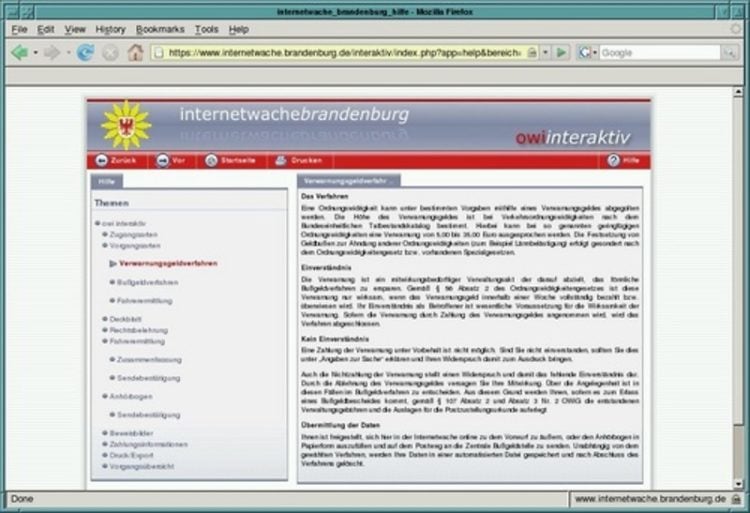Click the vertical scrollbar track
This screenshot has width=750, height=513.
tap(738, 288)
